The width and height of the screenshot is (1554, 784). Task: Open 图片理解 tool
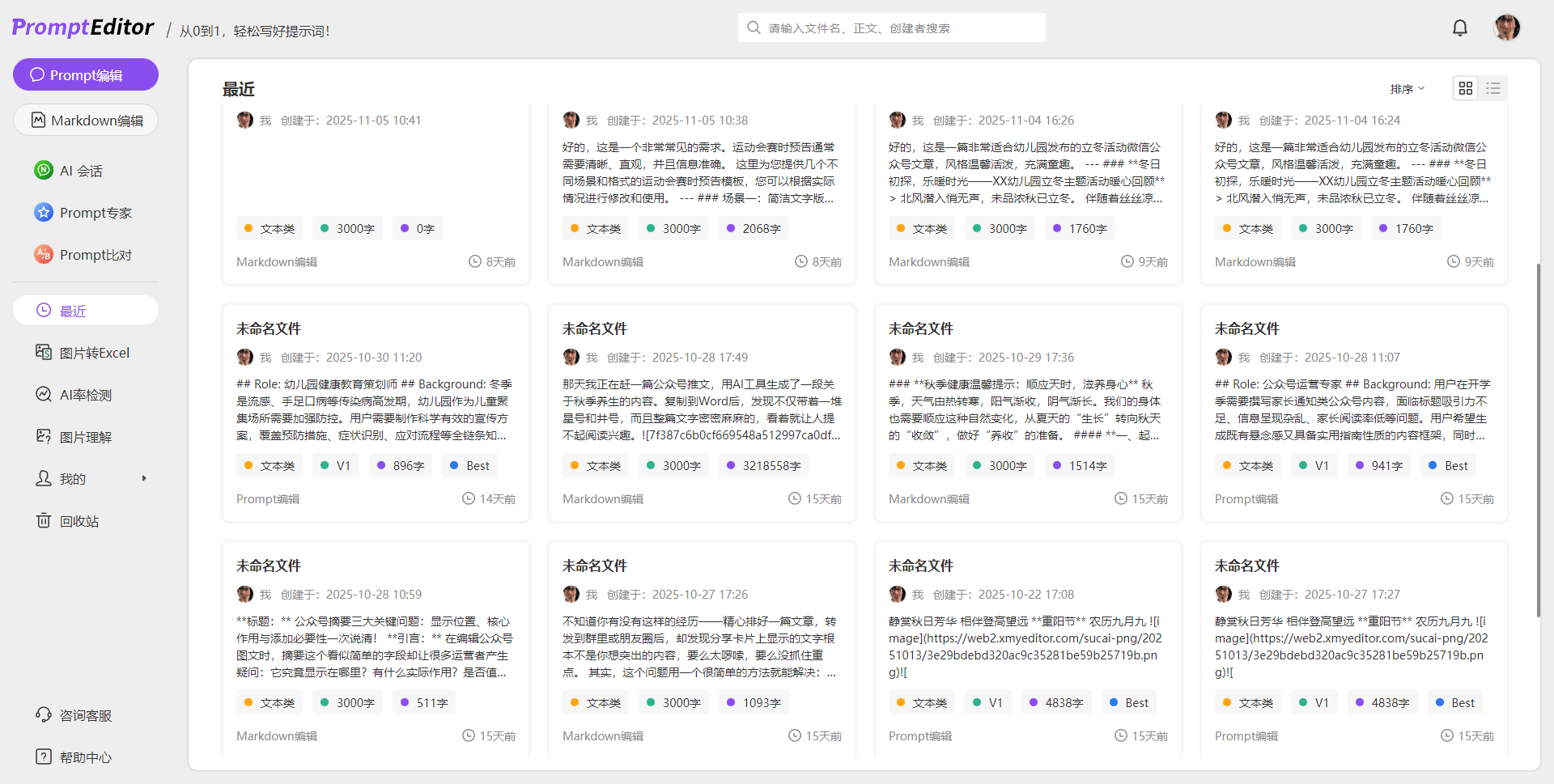[x=85, y=437]
